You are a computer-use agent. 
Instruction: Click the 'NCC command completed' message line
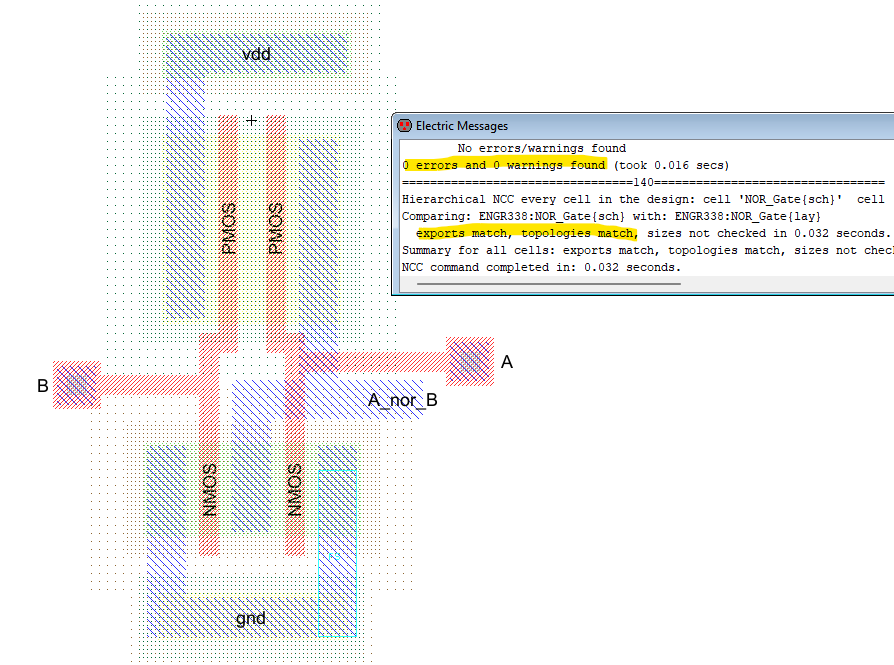point(540,267)
